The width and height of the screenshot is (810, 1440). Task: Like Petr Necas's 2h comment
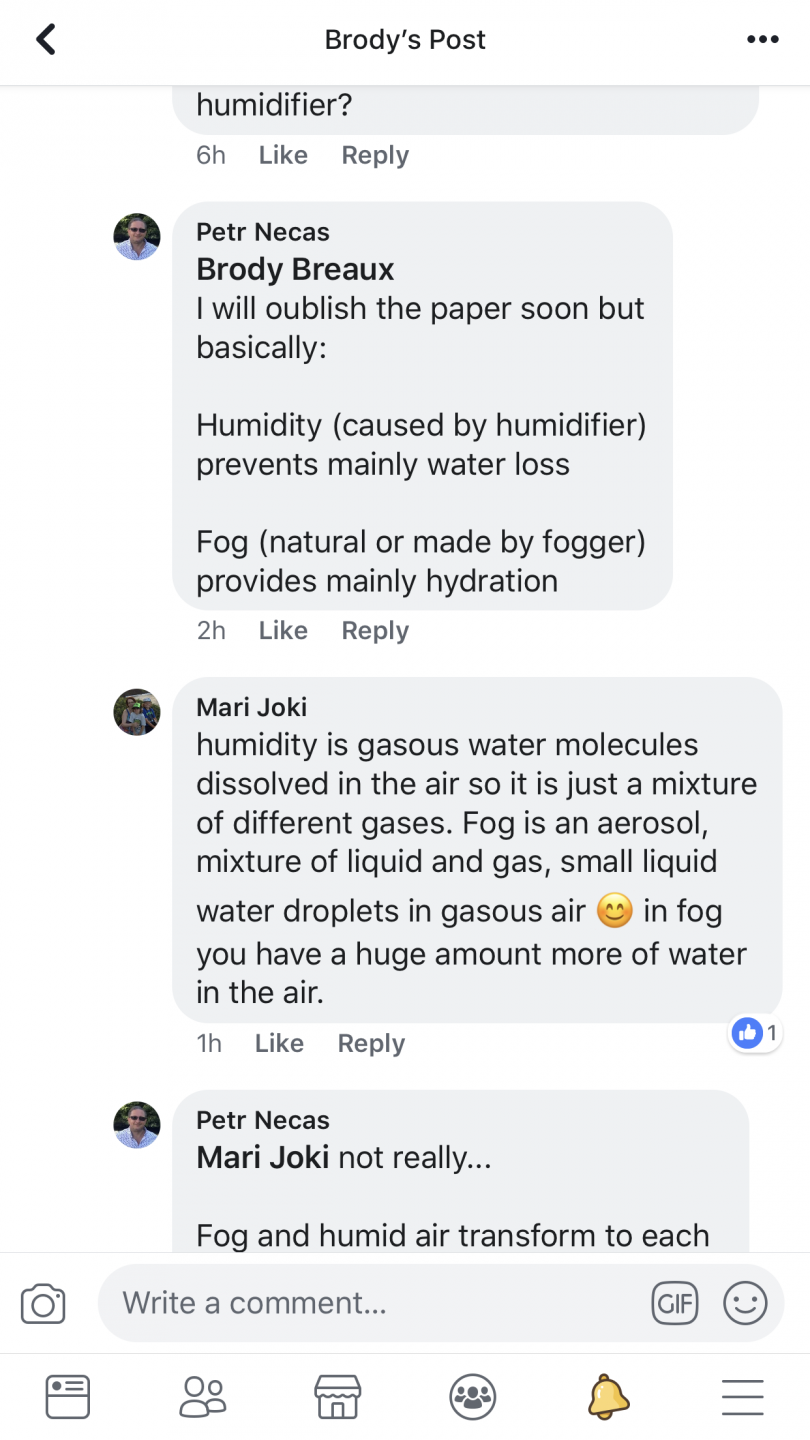click(283, 631)
